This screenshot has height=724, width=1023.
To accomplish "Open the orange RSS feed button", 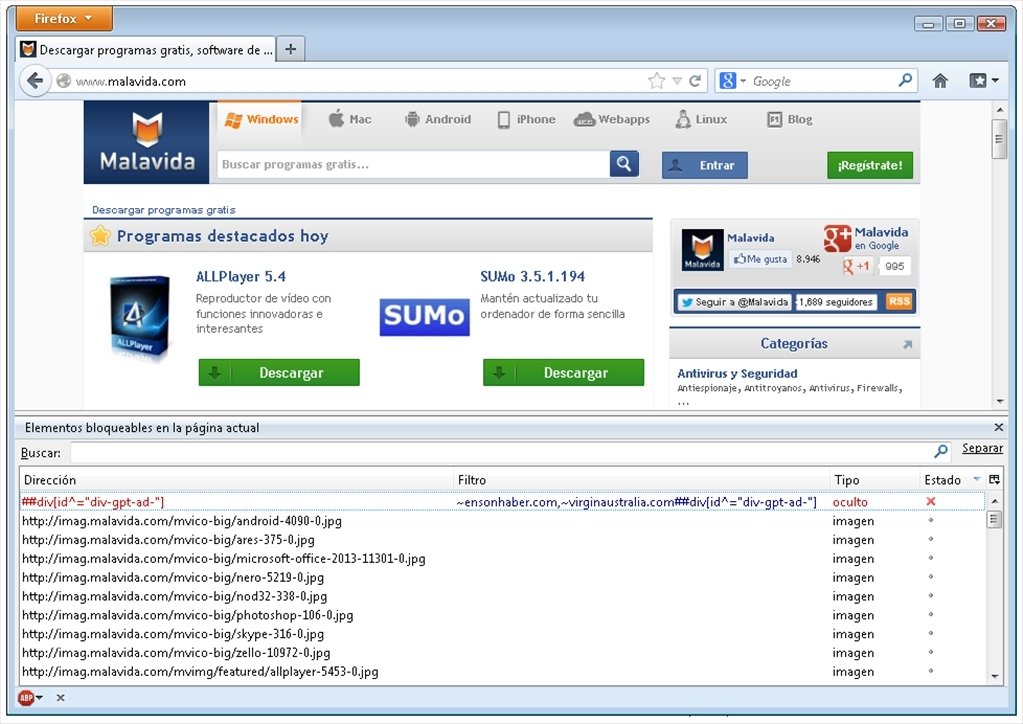I will [898, 301].
